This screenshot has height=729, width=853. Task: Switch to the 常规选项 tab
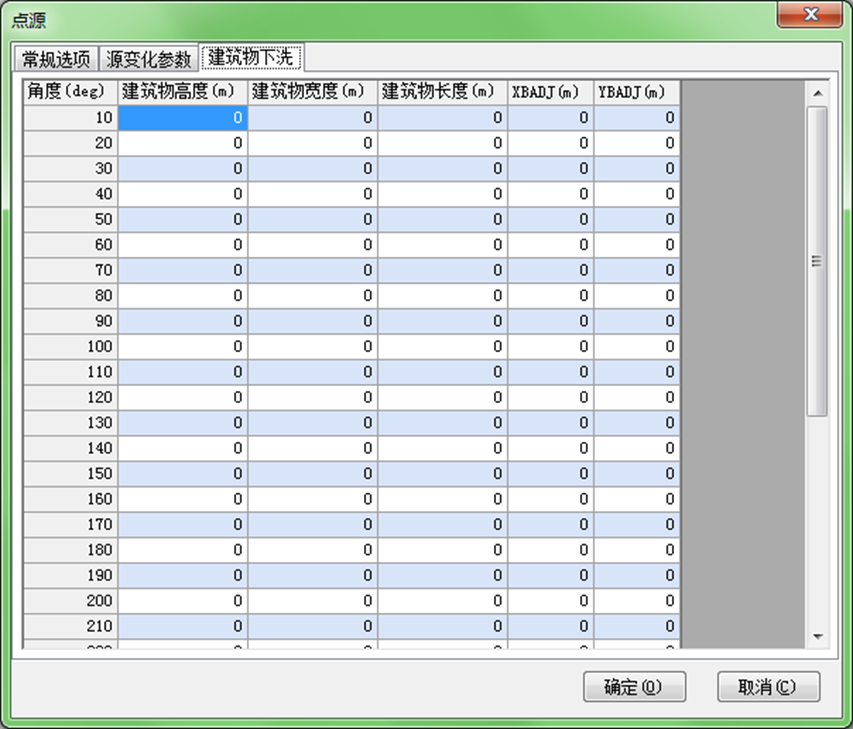(x=56, y=59)
